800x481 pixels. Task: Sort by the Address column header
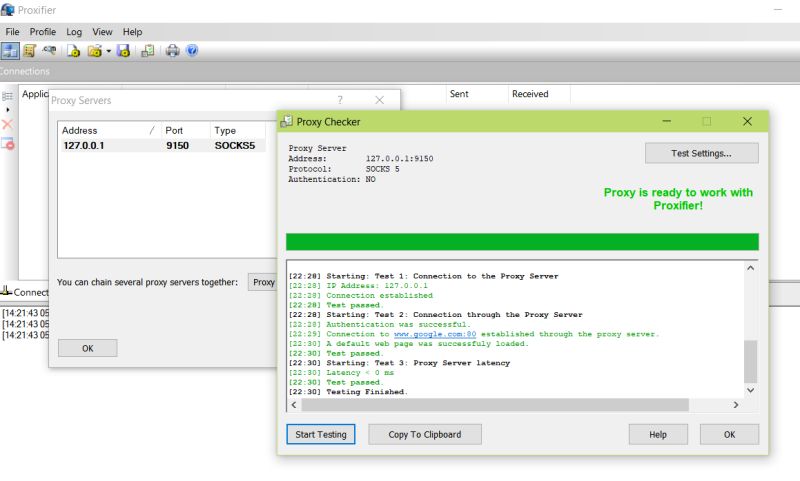(x=109, y=131)
